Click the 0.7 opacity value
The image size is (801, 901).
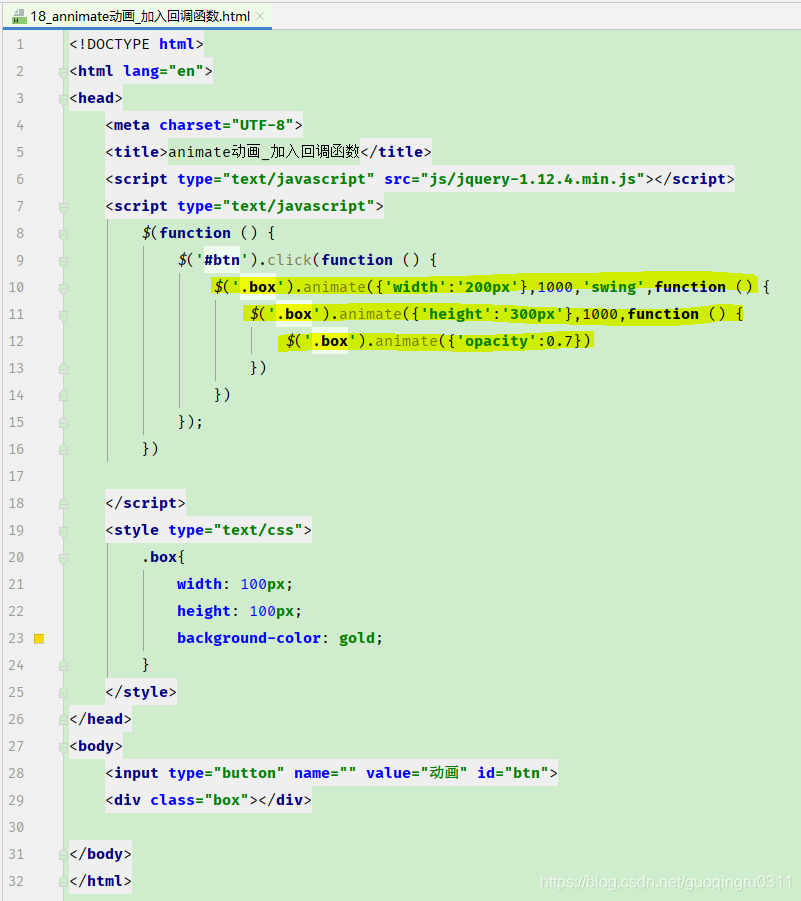tap(560, 341)
